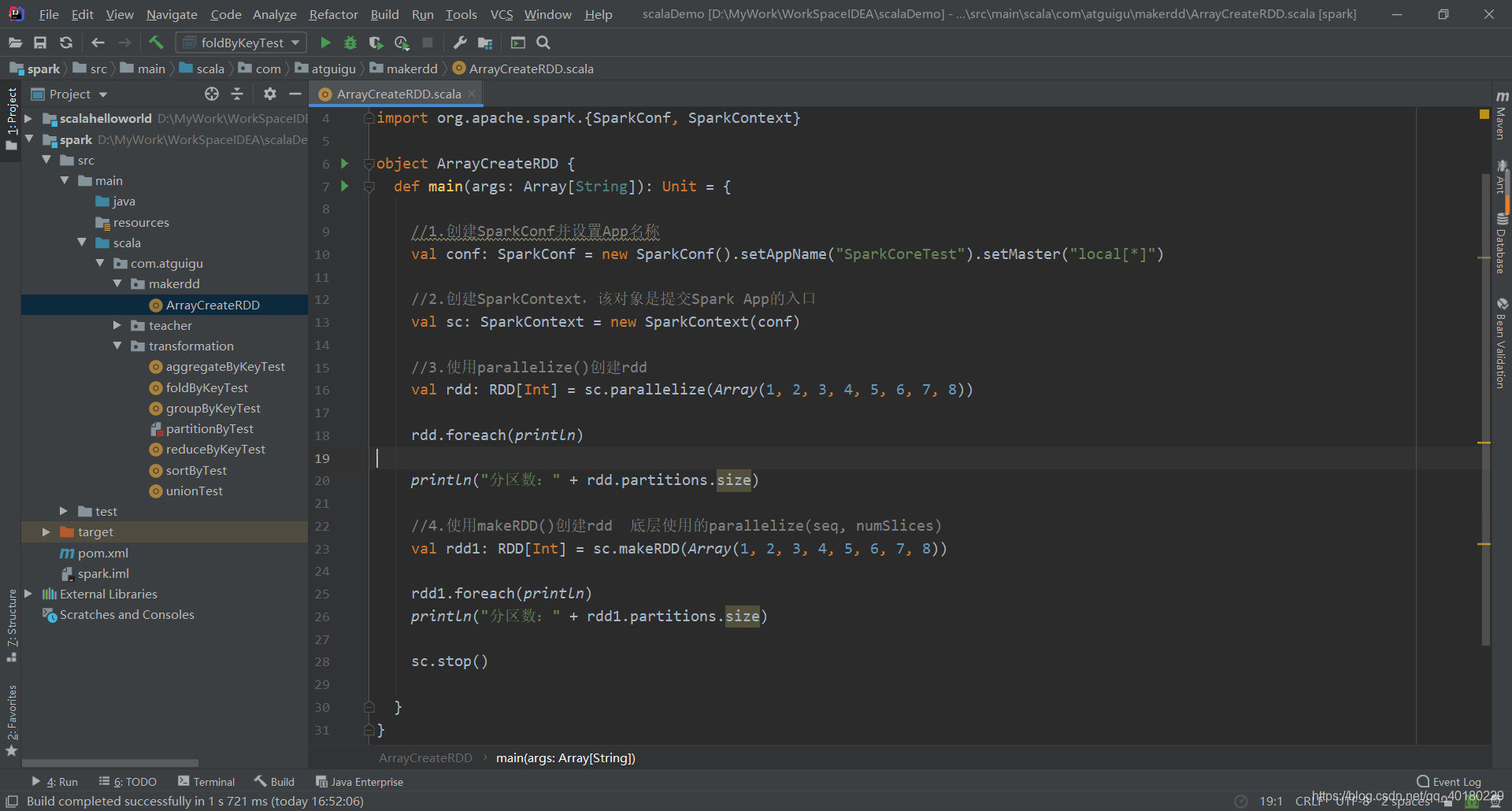The height and width of the screenshot is (811, 1512).
Task: Click the line separator CRLF status entry
Action: (1309, 801)
